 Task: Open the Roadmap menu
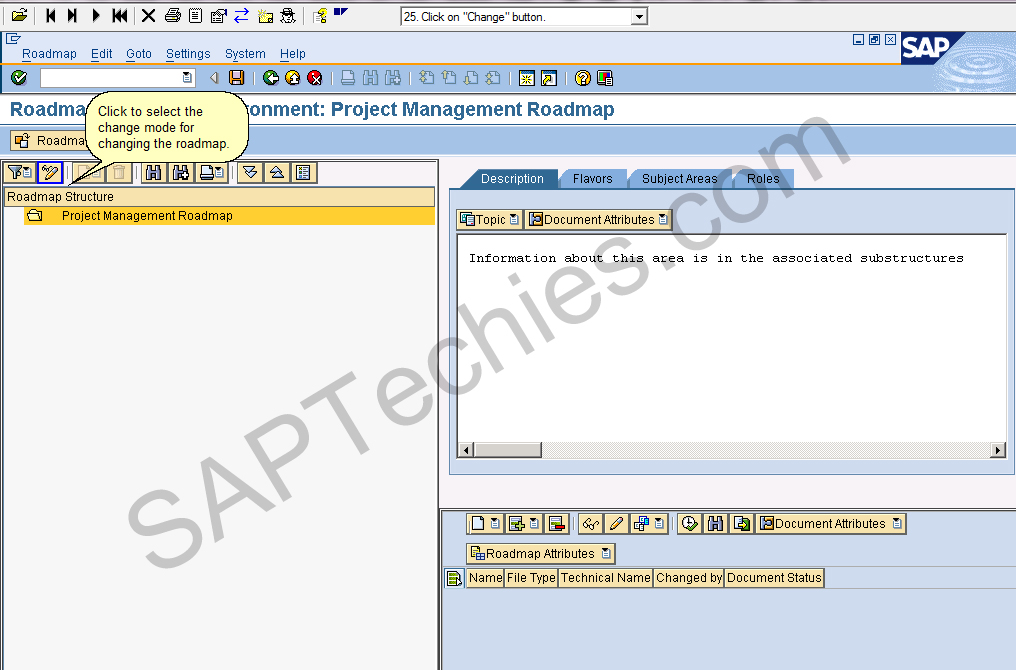[x=49, y=54]
